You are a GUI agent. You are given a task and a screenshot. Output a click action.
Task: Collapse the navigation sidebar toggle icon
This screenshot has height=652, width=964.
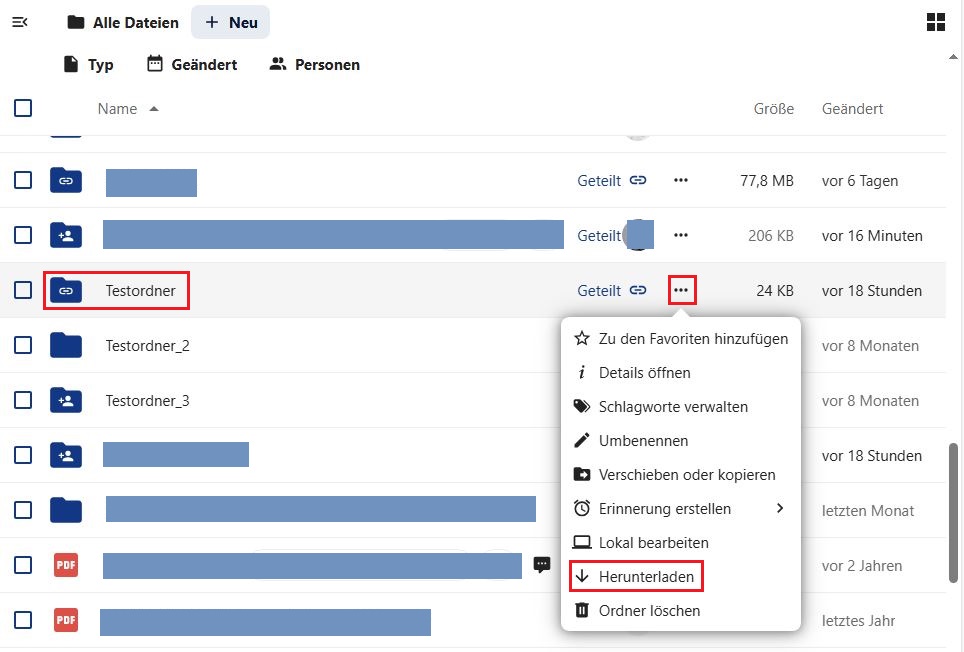click(x=20, y=22)
